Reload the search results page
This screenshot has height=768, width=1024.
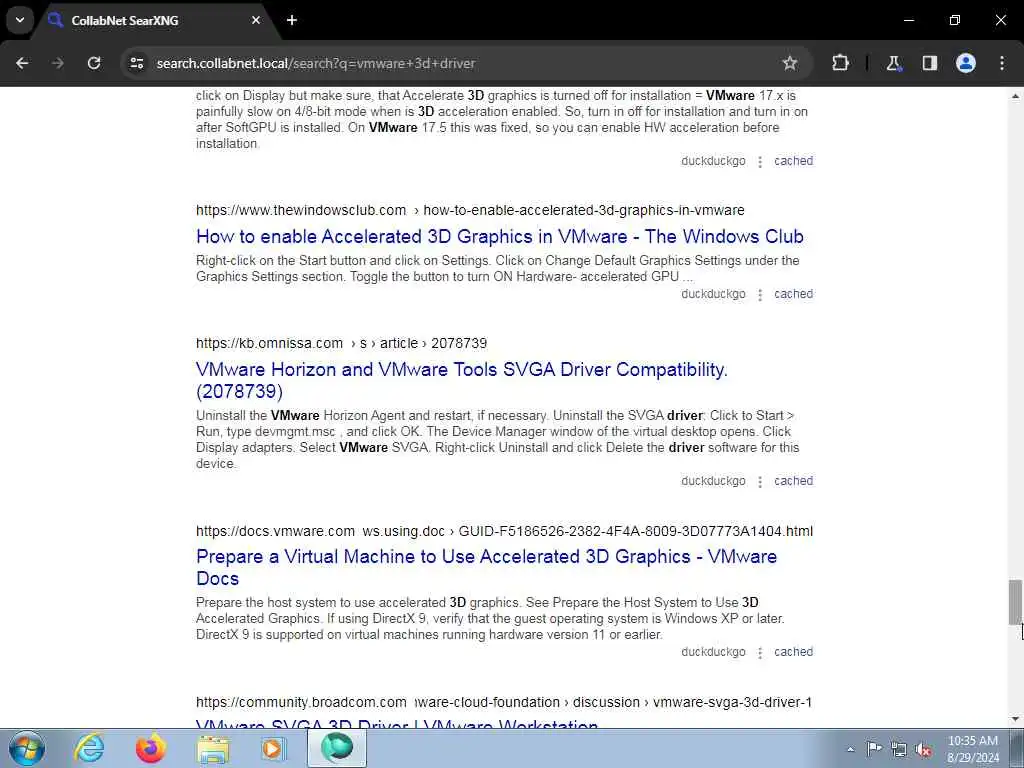[x=94, y=63]
